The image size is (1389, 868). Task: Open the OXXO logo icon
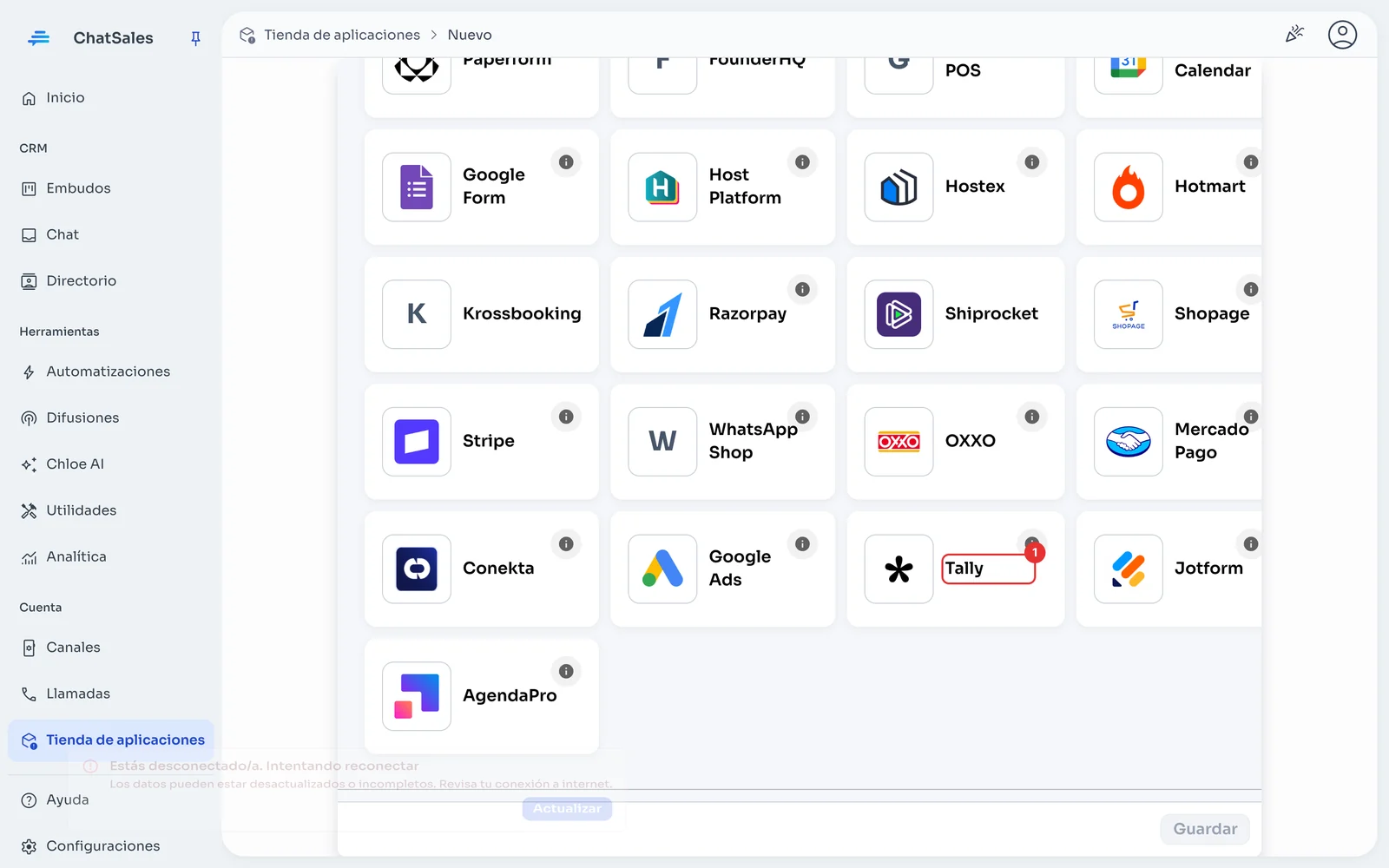pyautogui.click(x=899, y=442)
